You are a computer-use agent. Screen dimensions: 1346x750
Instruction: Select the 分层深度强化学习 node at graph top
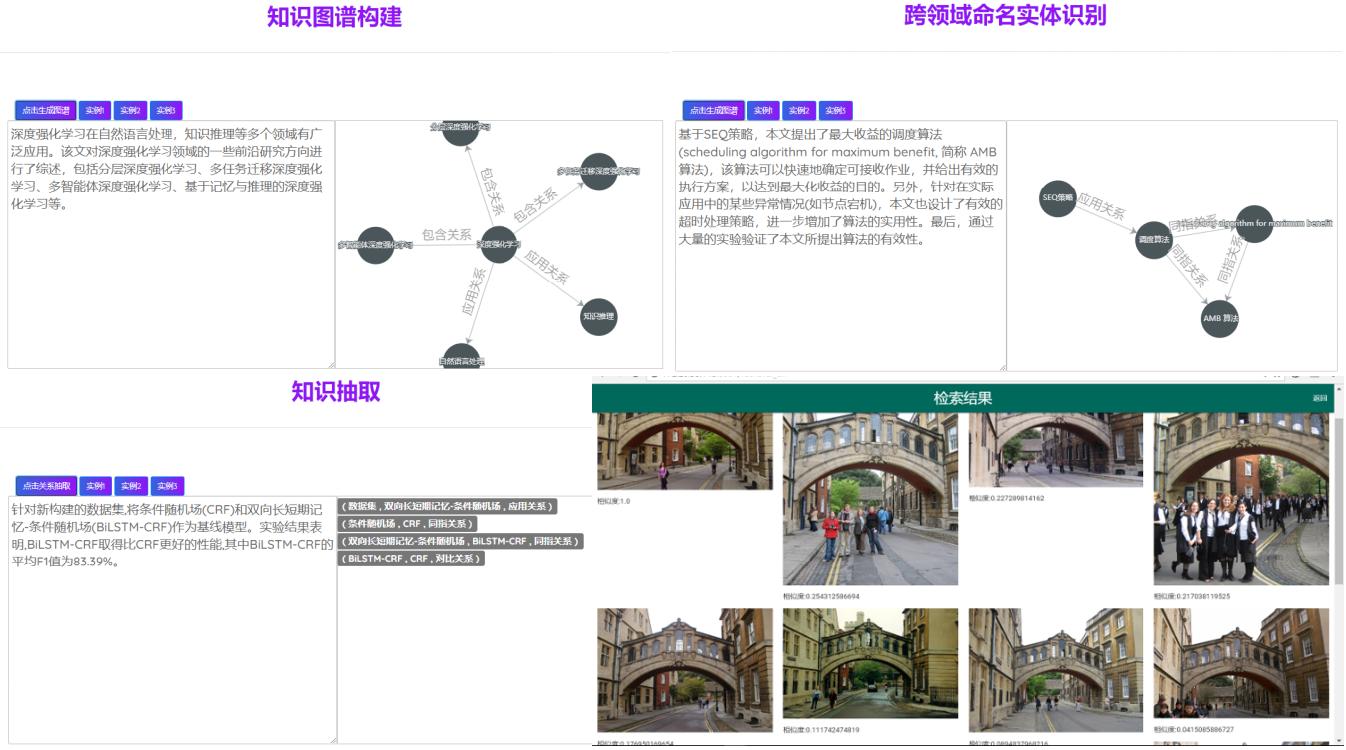[459, 131]
